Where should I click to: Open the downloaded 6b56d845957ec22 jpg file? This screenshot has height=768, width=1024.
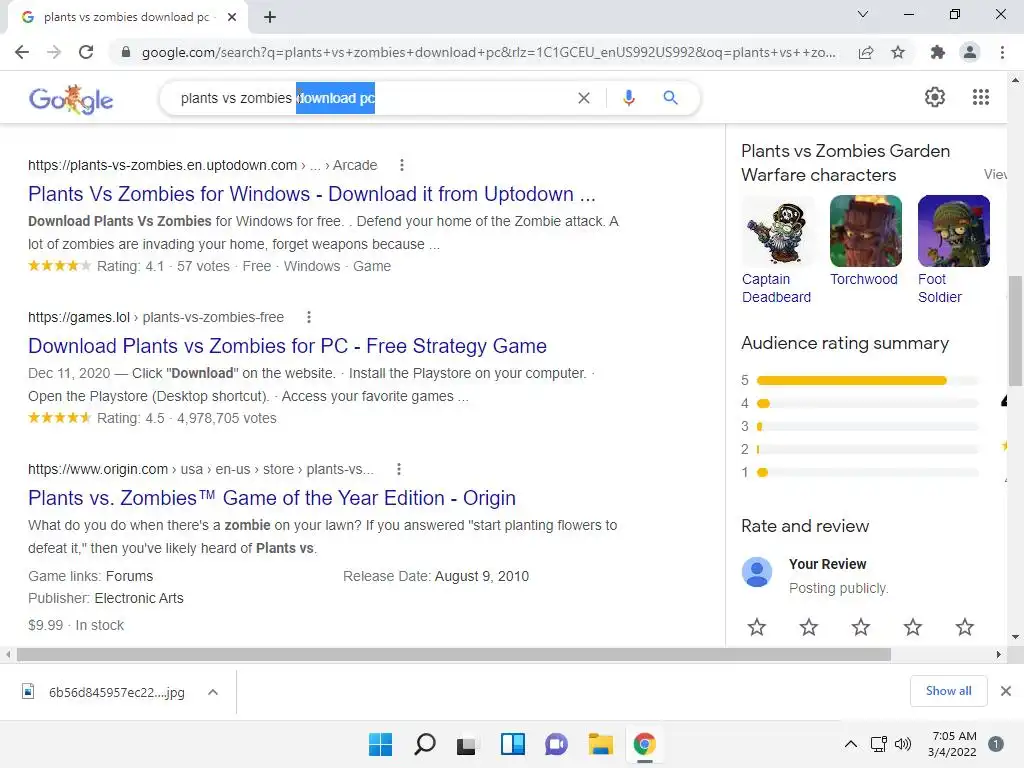point(104,692)
